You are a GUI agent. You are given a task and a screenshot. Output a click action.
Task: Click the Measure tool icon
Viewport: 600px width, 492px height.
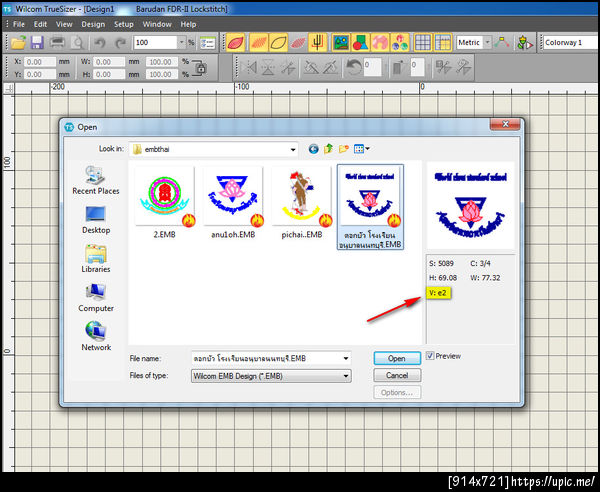502,42
